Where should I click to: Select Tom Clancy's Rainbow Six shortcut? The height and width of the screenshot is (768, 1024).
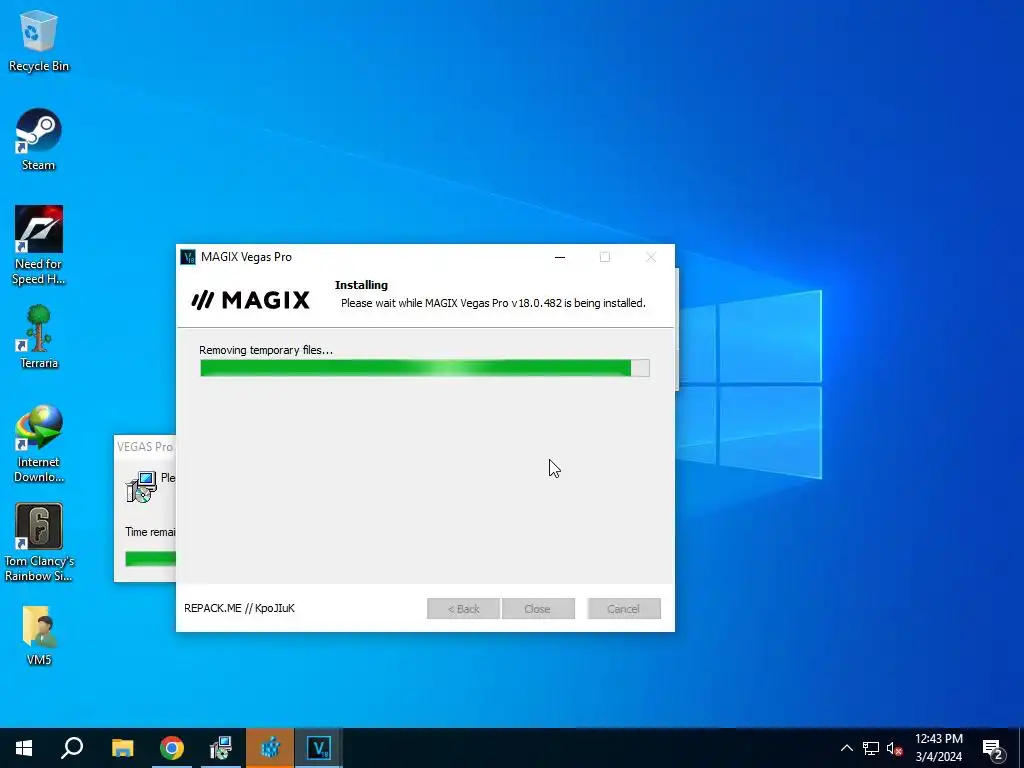(x=39, y=542)
